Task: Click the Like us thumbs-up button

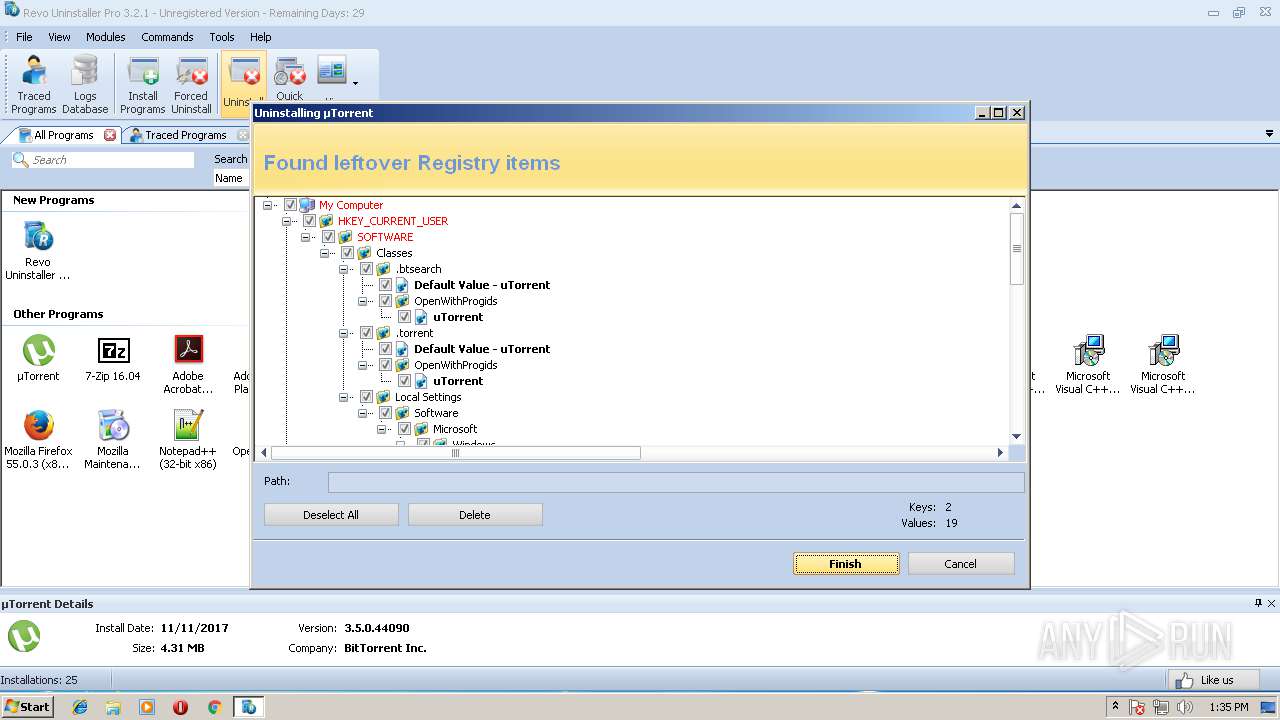Action: [1213, 680]
